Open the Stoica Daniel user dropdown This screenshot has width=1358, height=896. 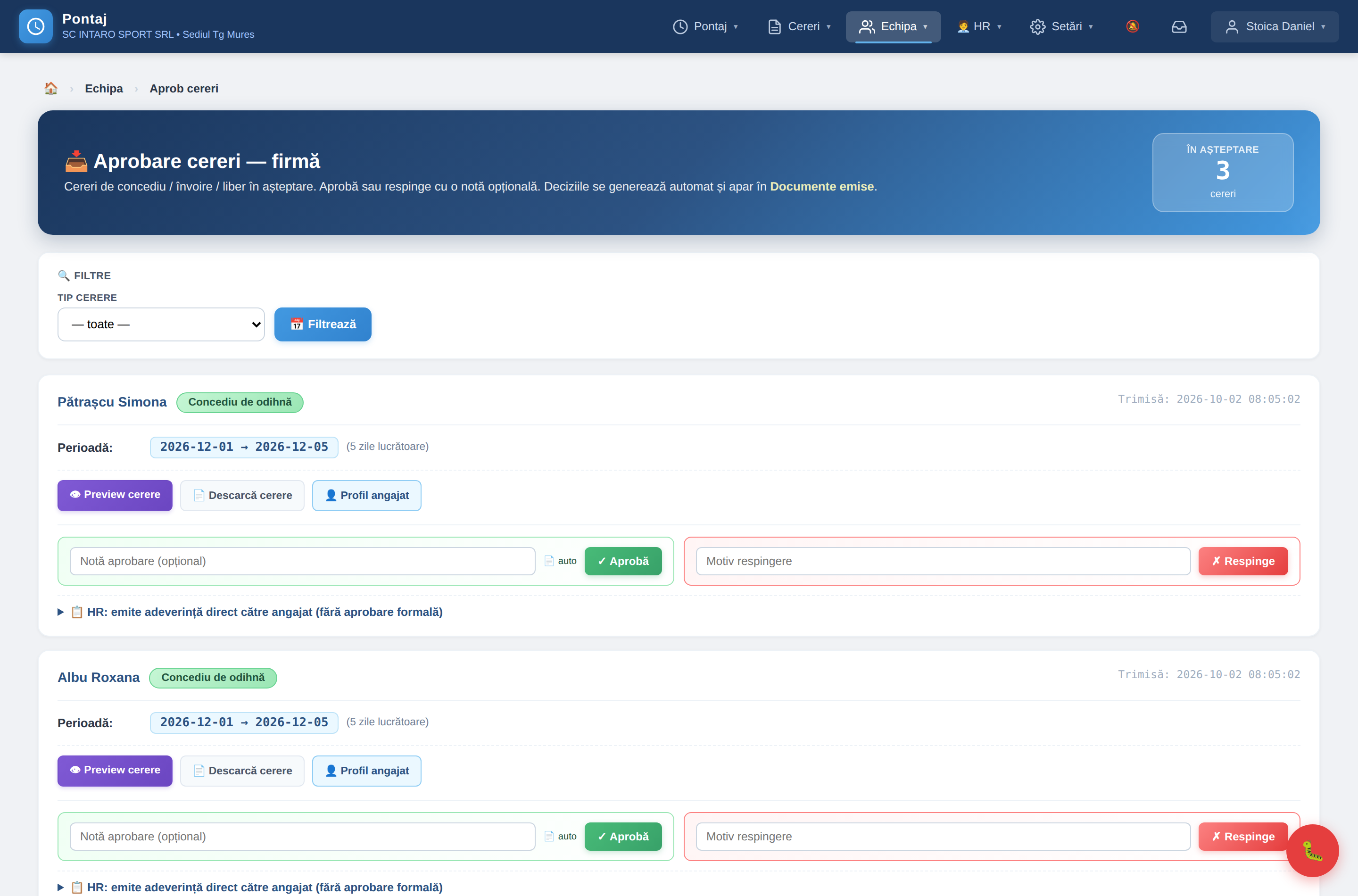[1275, 26]
